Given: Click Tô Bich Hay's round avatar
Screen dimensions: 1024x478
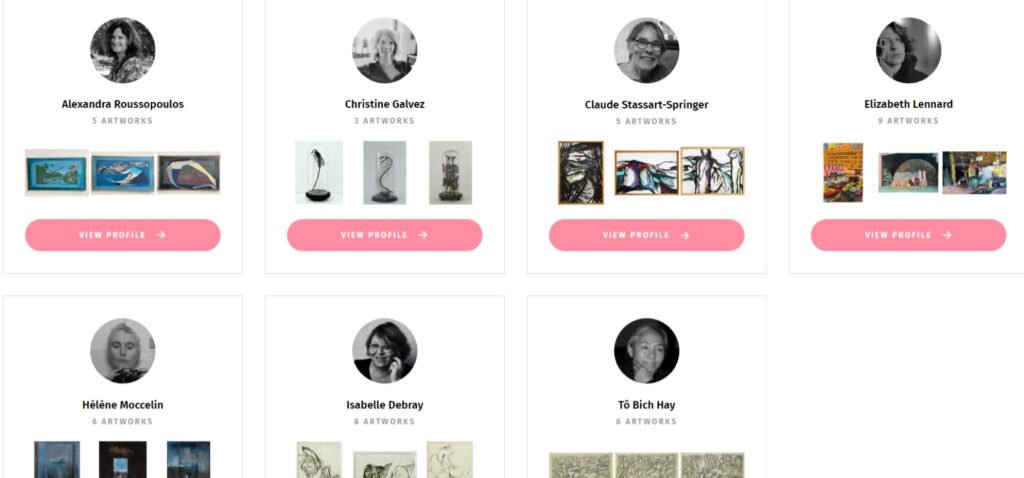Looking at the screenshot, I should [x=647, y=351].
